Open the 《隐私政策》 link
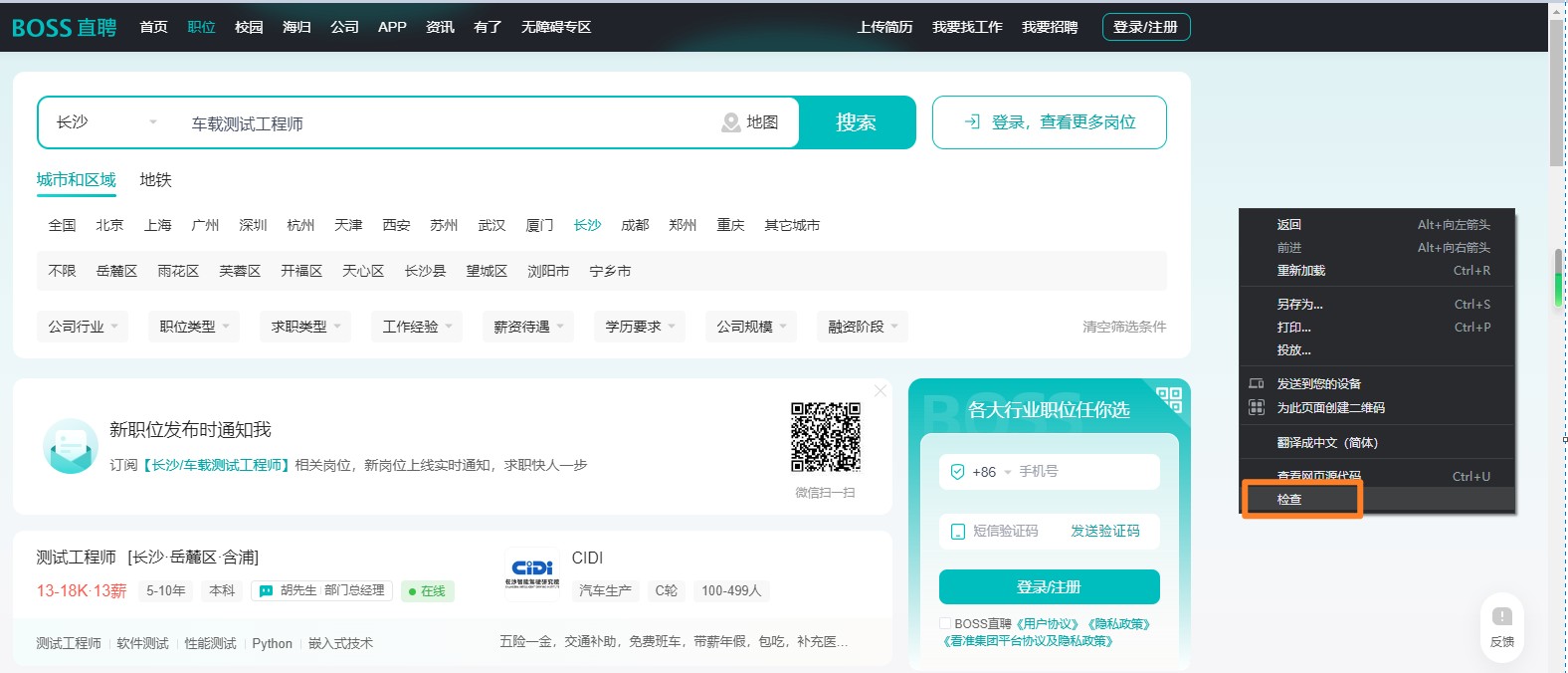Image resolution: width=1568 pixels, height=673 pixels. 1119,624
